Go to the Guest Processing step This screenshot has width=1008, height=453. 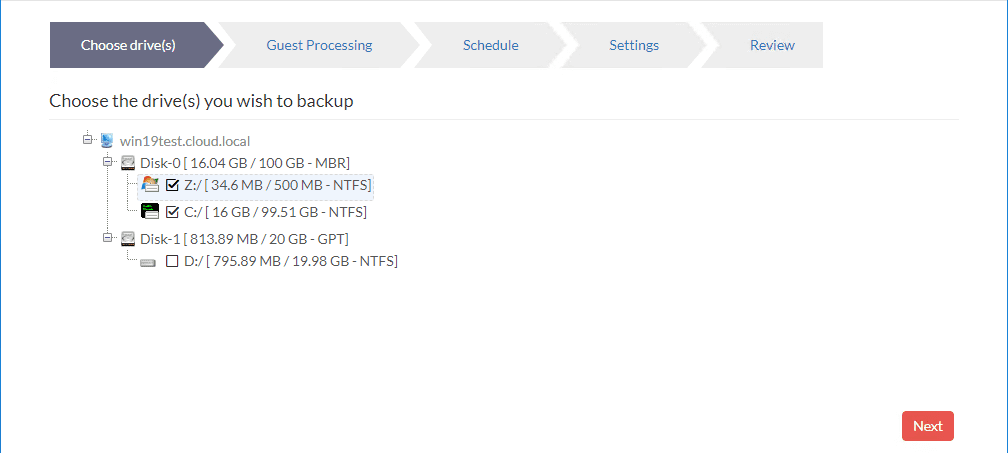(x=319, y=45)
